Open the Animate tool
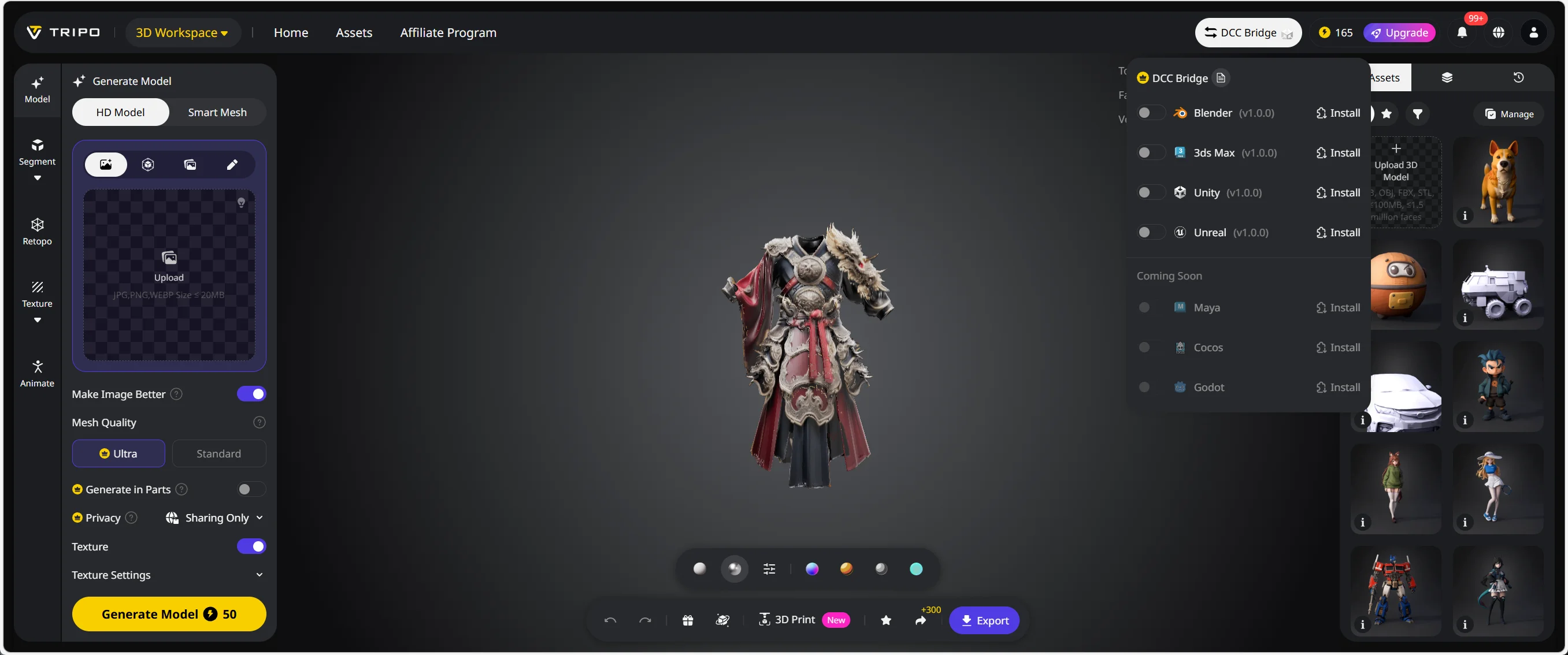1568x655 pixels. 37,374
